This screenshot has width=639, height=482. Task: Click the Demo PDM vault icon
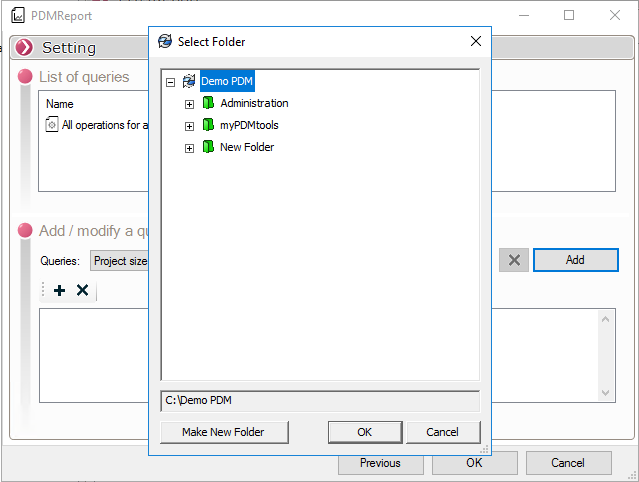click(x=189, y=82)
